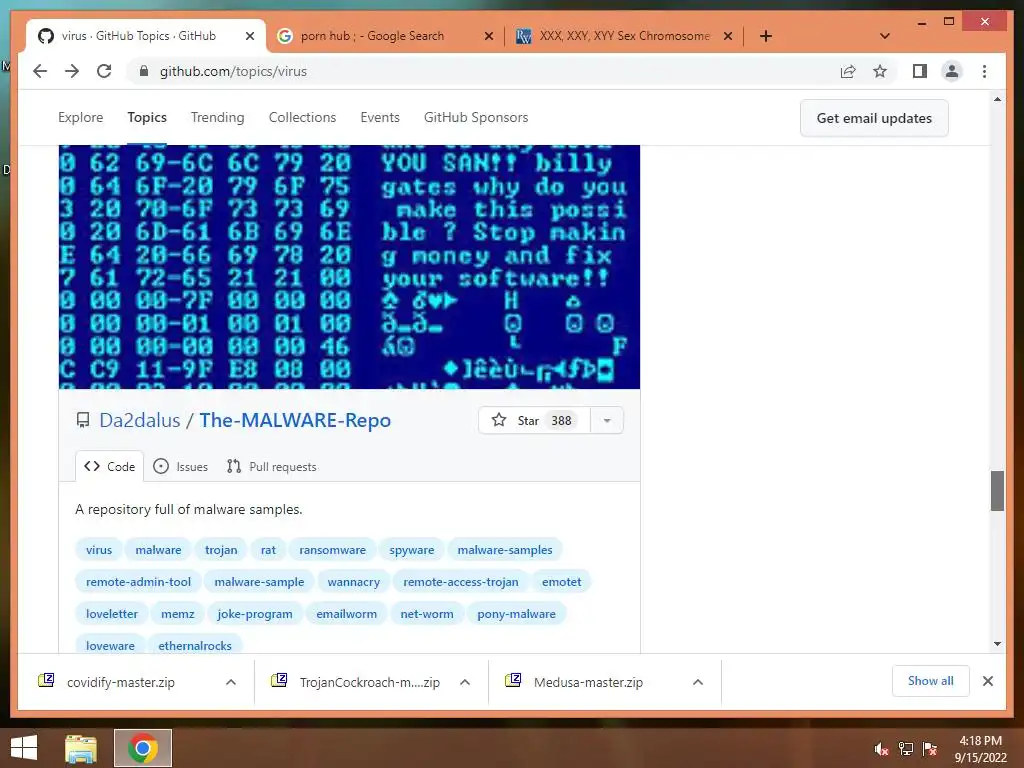Open the malware-sample topic tag
The height and width of the screenshot is (768, 1024).
click(x=259, y=582)
